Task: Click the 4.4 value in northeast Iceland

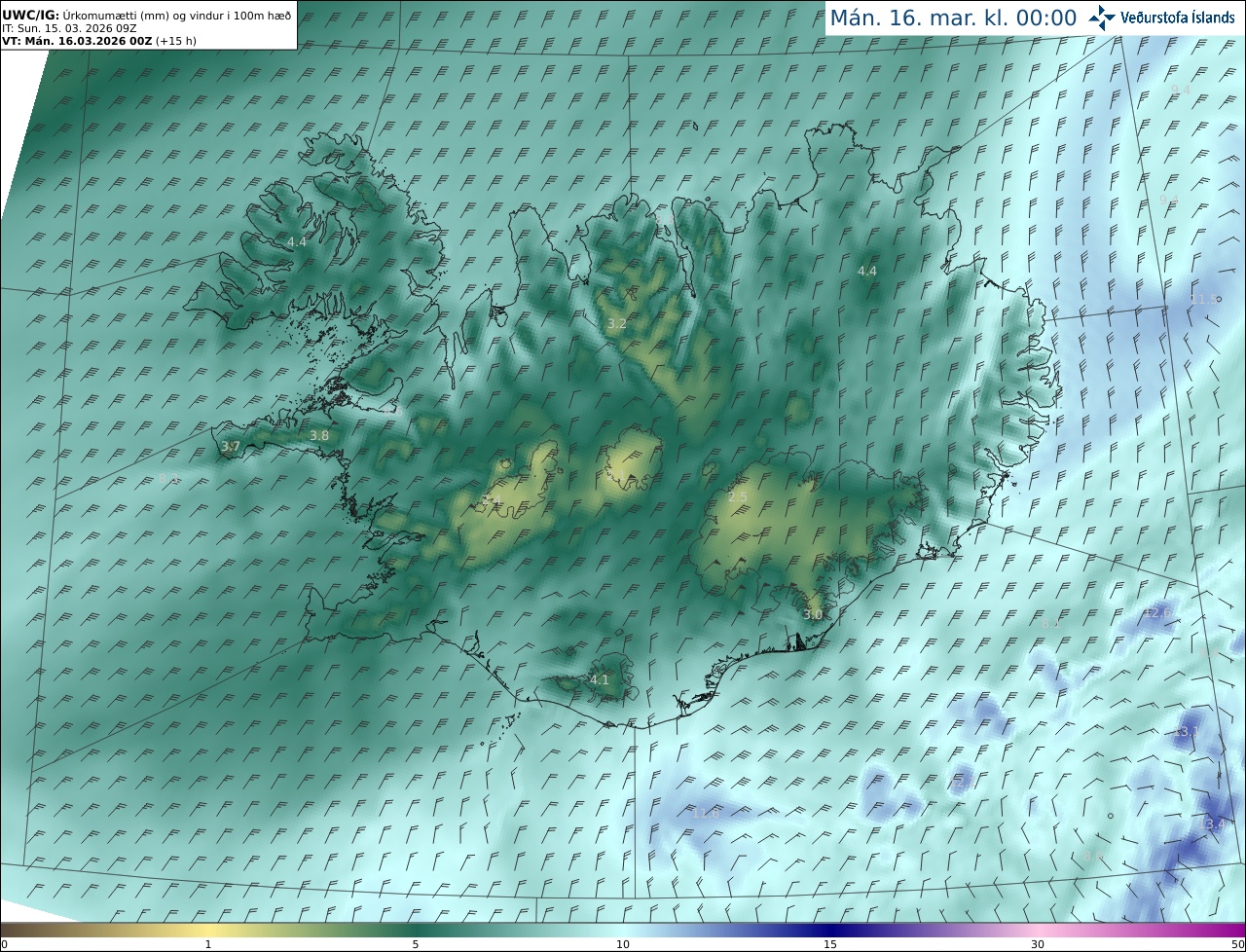Action: click(x=866, y=271)
